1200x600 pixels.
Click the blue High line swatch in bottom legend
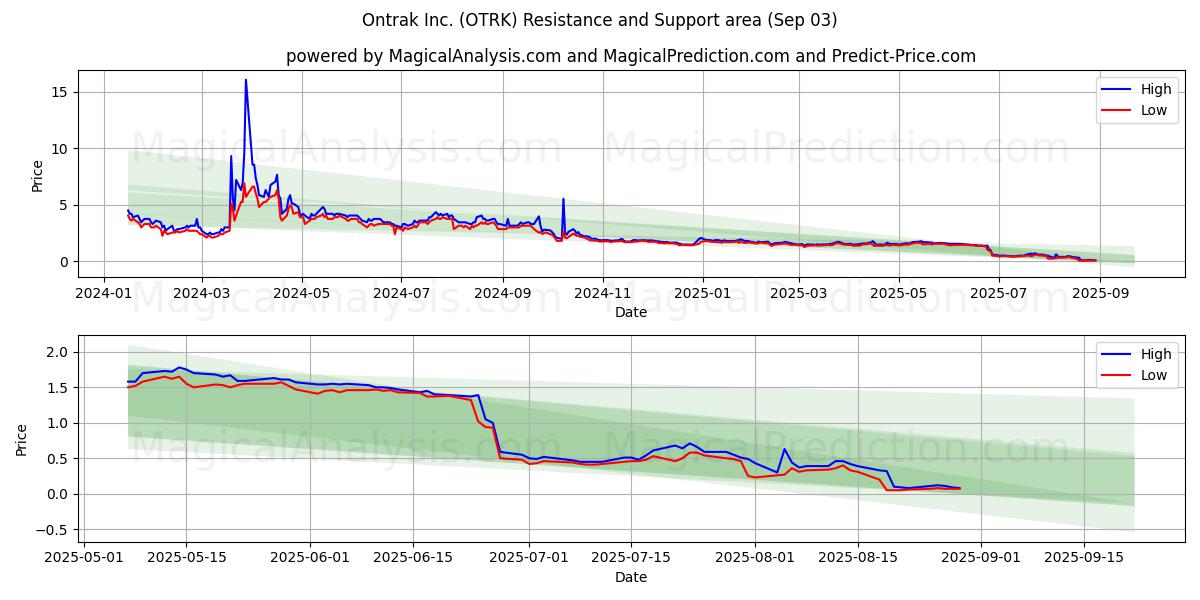tap(1117, 355)
